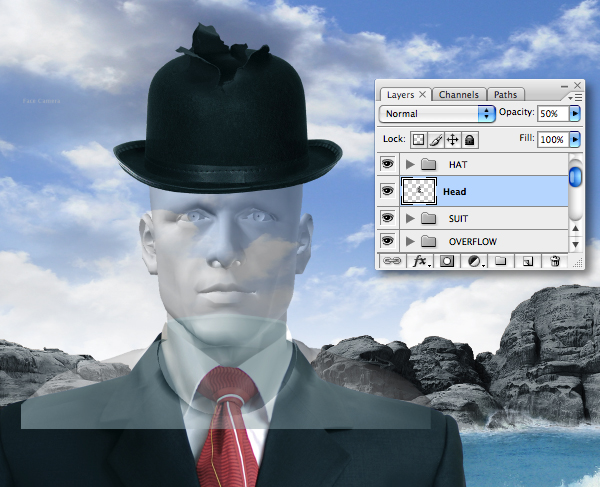
Task: Lock image pixels with brush icon
Action: pyautogui.click(x=436, y=140)
